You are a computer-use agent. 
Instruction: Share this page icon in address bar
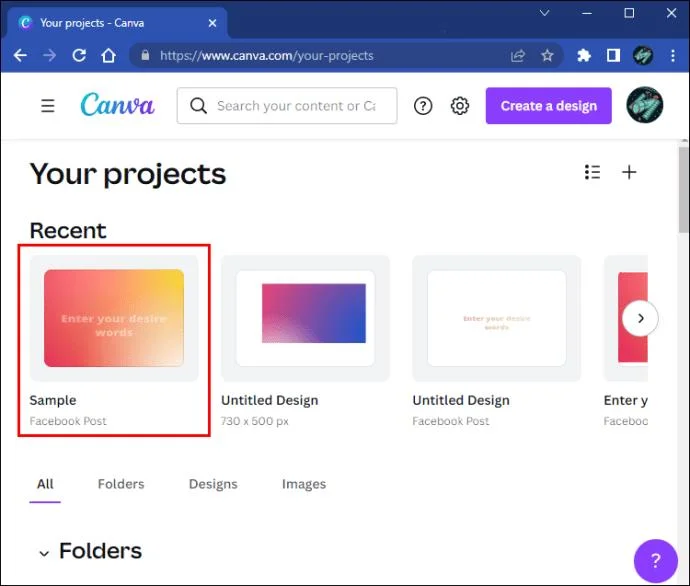(x=518, y=55)
